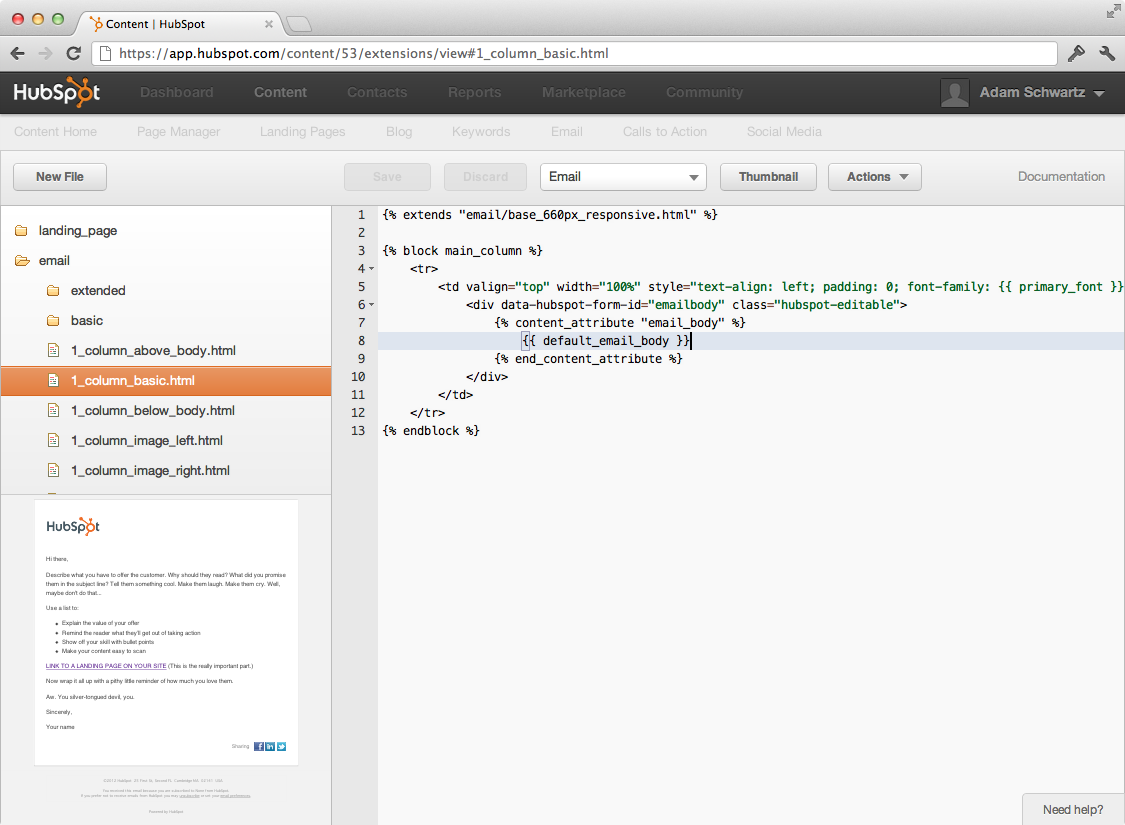
Task: Open the Marketplace menu item
Action: click(583, 93)
